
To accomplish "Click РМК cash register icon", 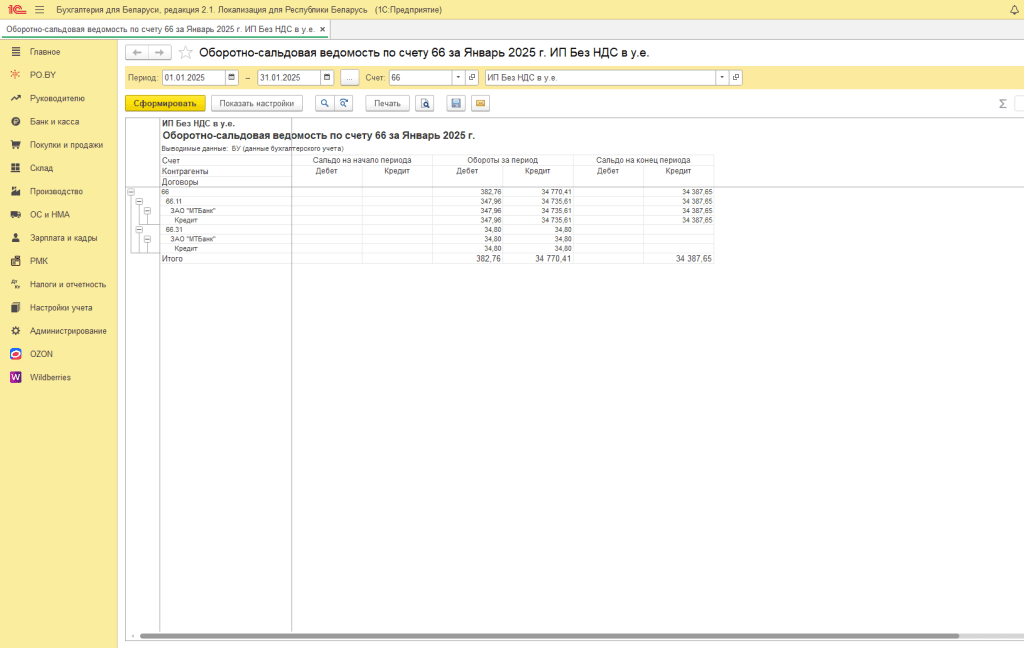I will [16, 261].
